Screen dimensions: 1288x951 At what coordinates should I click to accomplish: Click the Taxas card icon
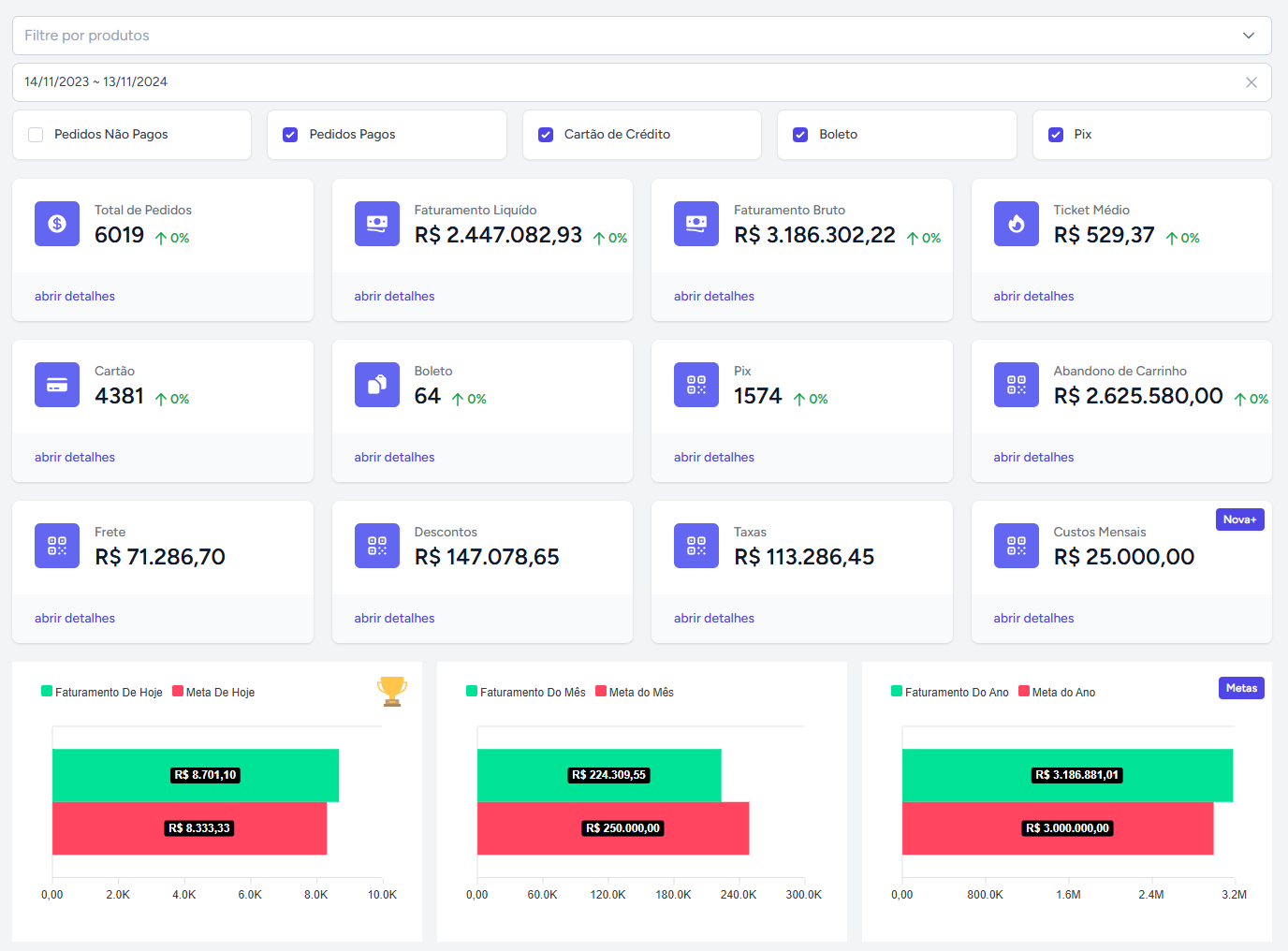point(696,546)
